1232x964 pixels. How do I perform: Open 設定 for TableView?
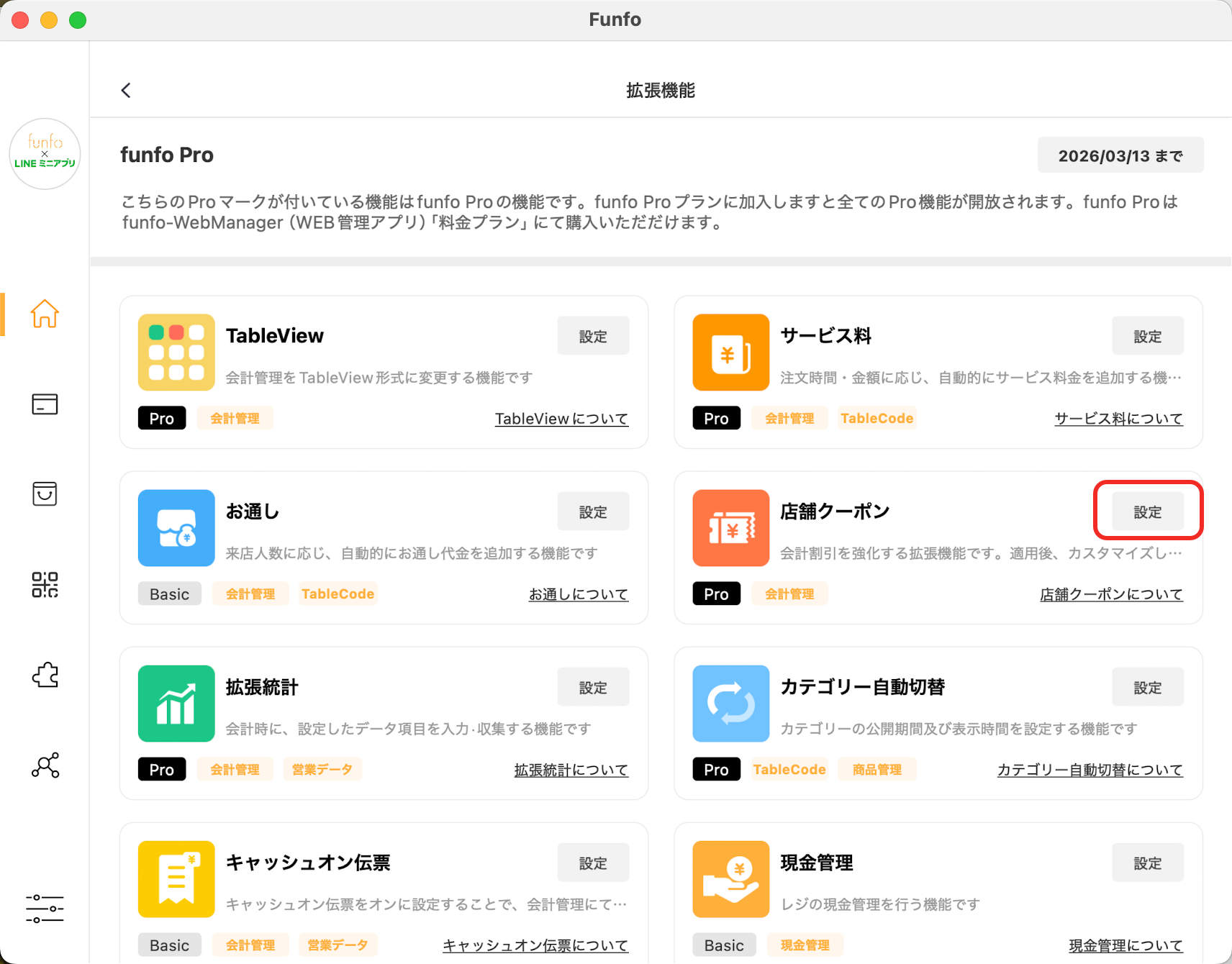593,336
